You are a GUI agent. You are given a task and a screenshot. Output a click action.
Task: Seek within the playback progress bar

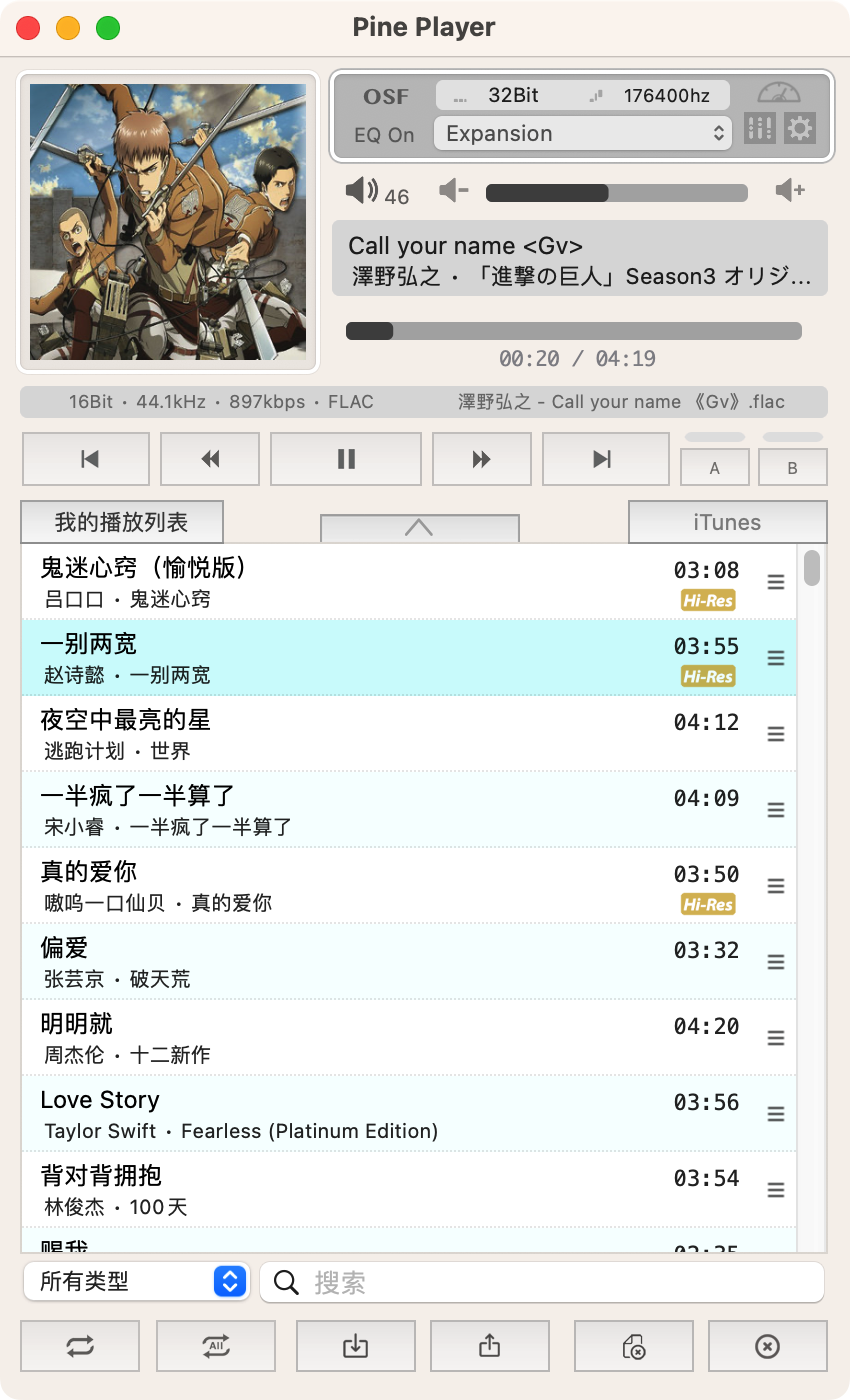click(x=574, y=331)
